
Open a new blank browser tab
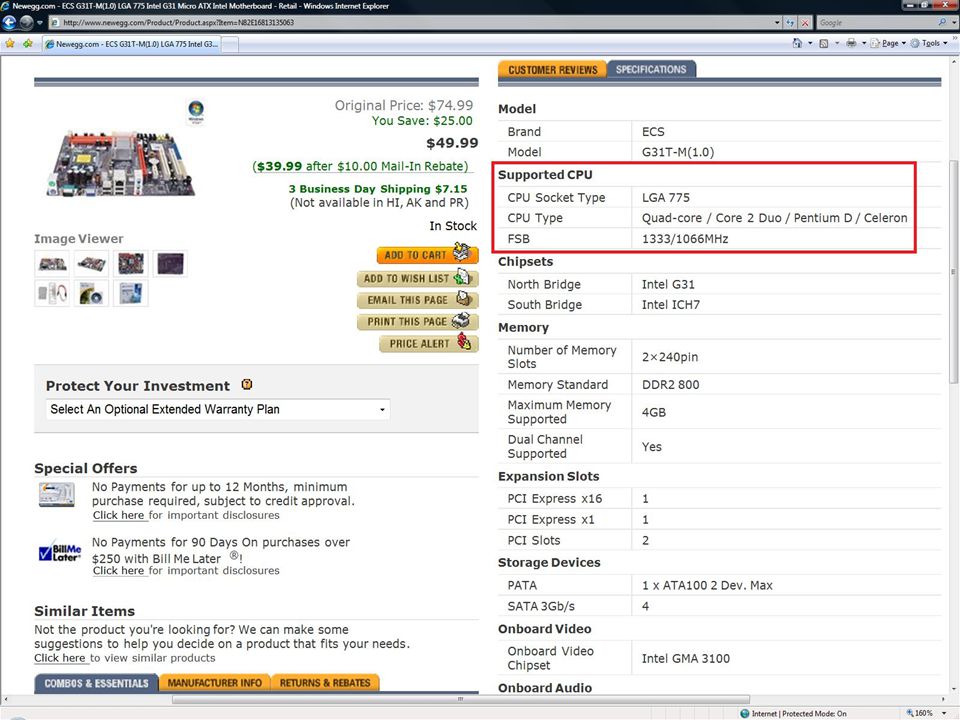[x=230, y=45]
